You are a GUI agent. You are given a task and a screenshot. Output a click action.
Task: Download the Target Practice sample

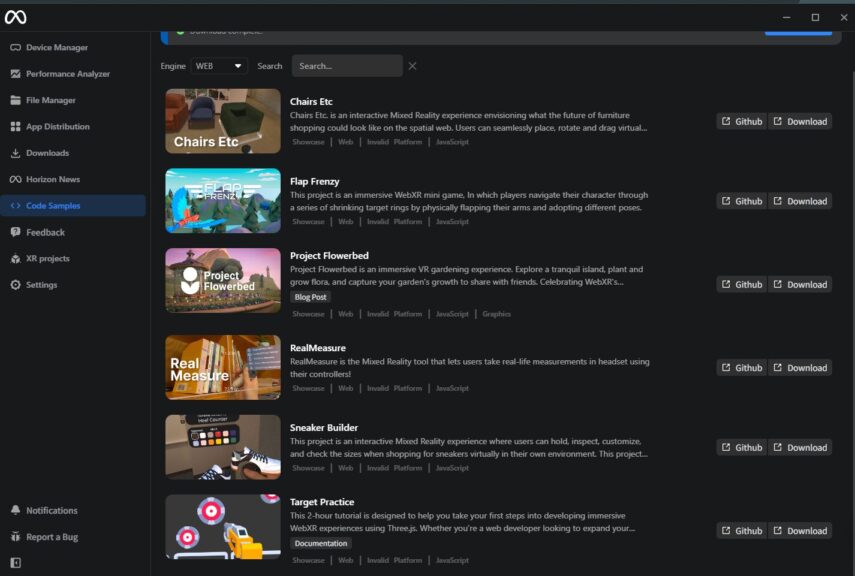800,531
